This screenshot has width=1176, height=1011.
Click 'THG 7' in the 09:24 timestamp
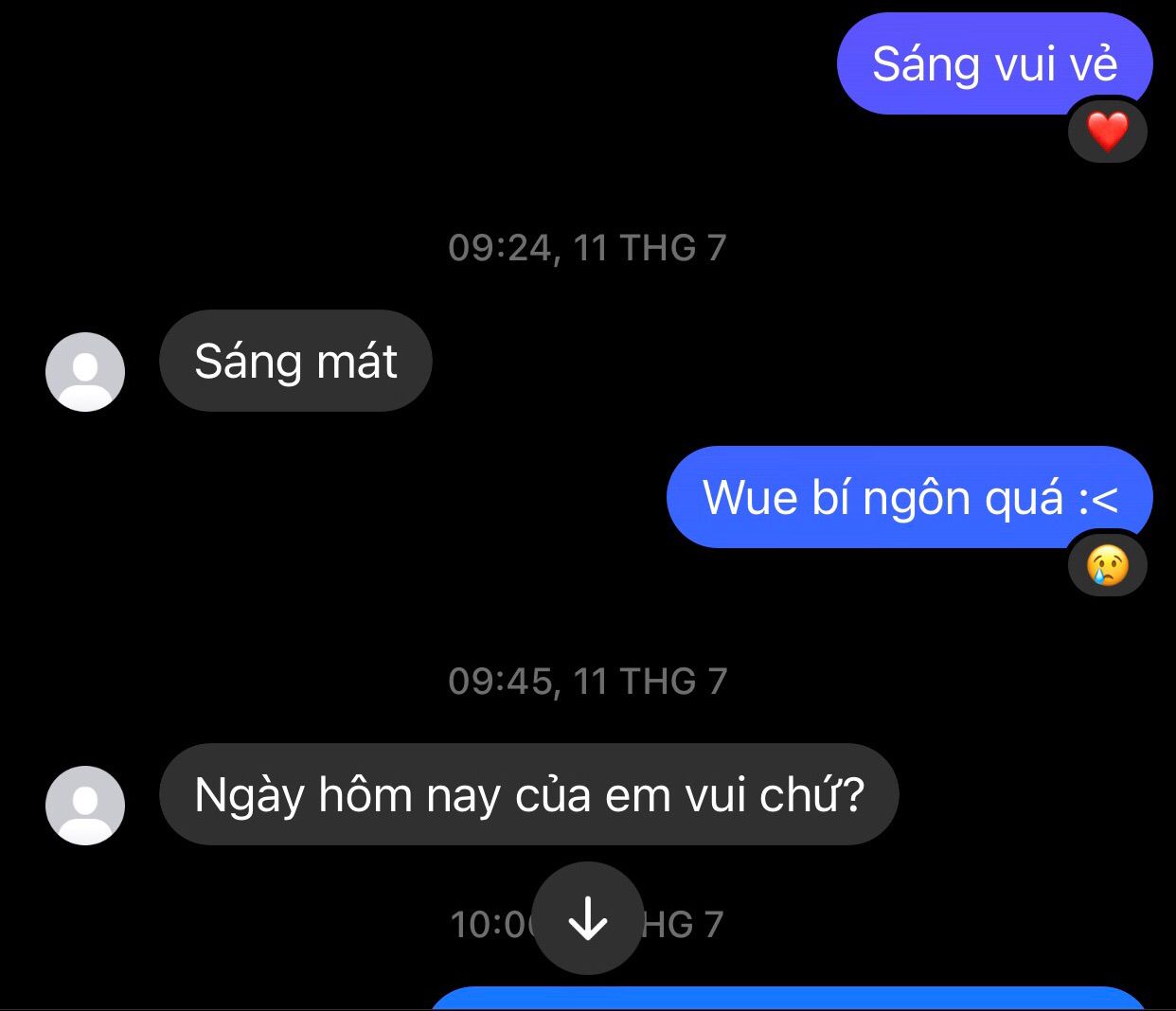pos(673,248)
